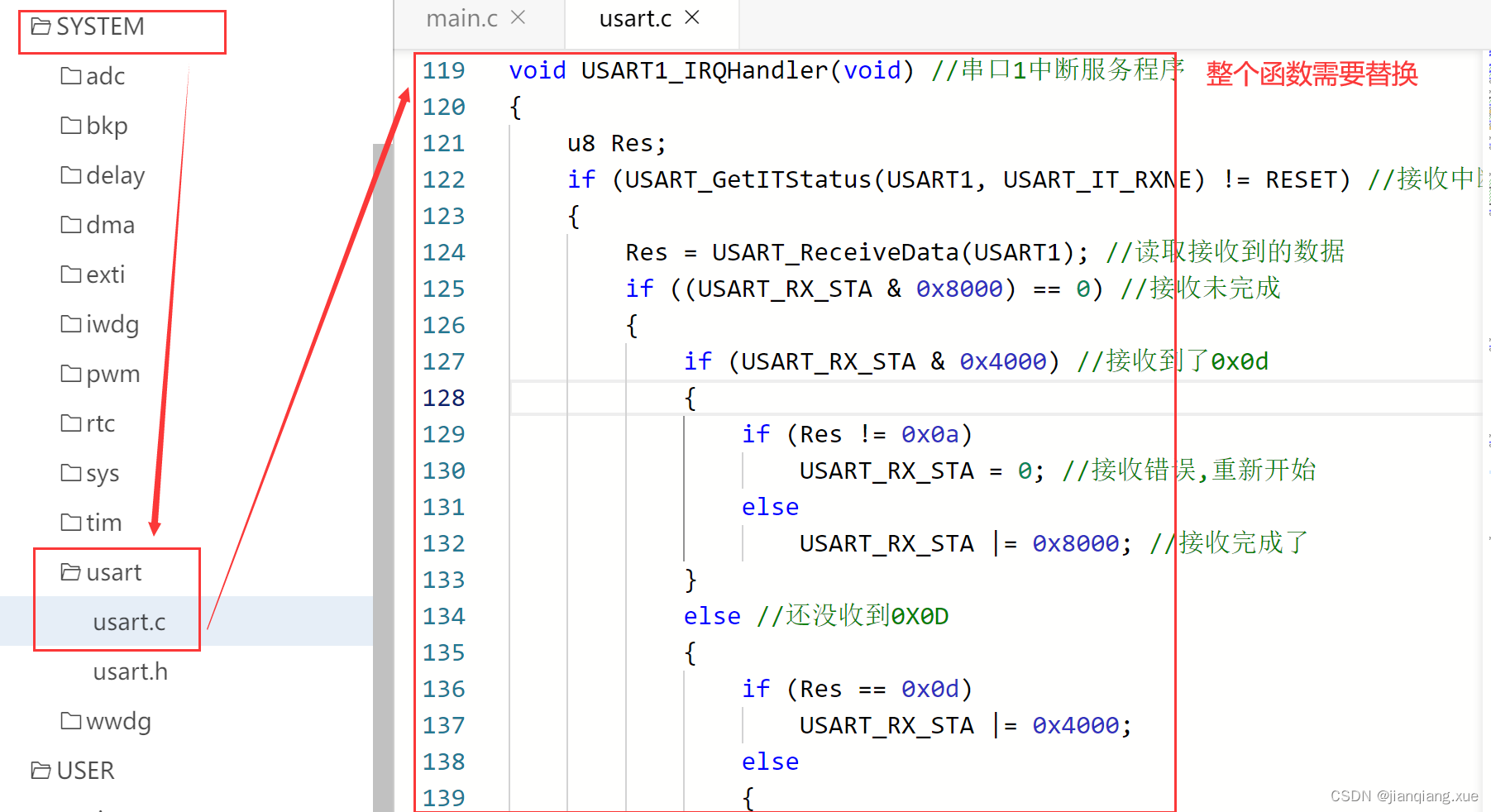Screen dimensions: 1491x812
Task: Click USART_ReceiveData call on line 124
Action: (835, 253)
